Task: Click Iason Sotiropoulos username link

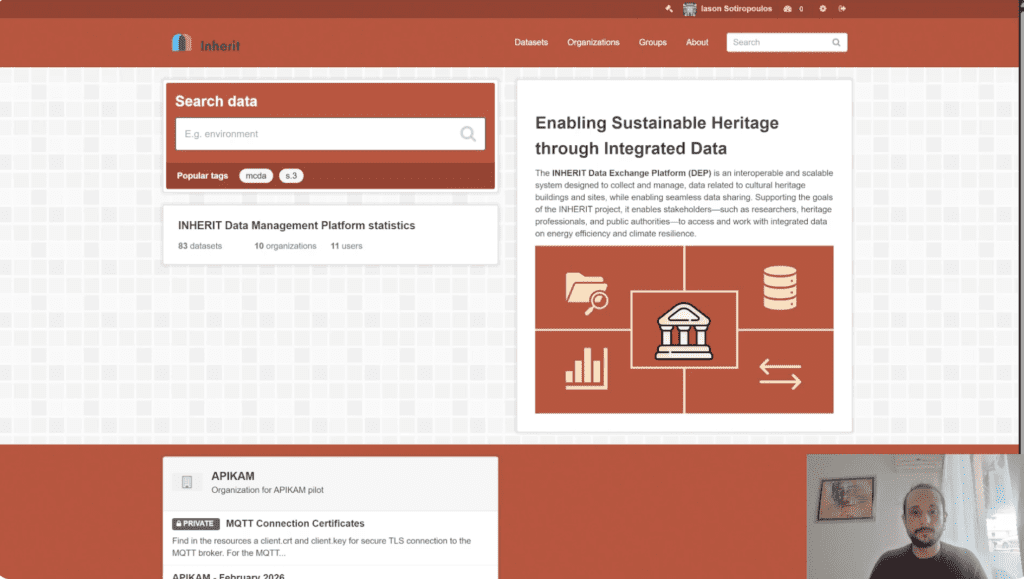Action: coord(736,8)
